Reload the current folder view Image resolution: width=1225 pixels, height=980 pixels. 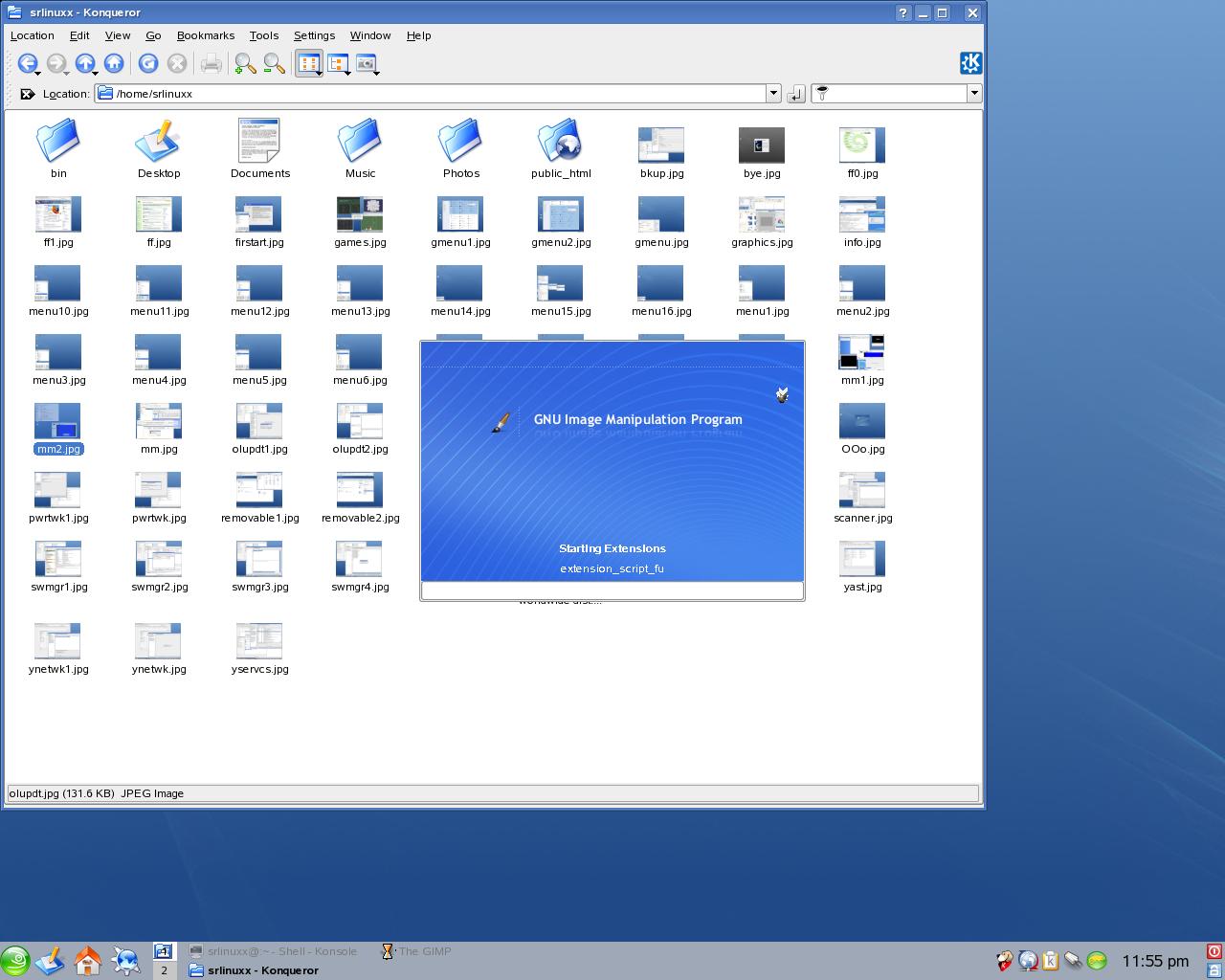tap(148, 63)
